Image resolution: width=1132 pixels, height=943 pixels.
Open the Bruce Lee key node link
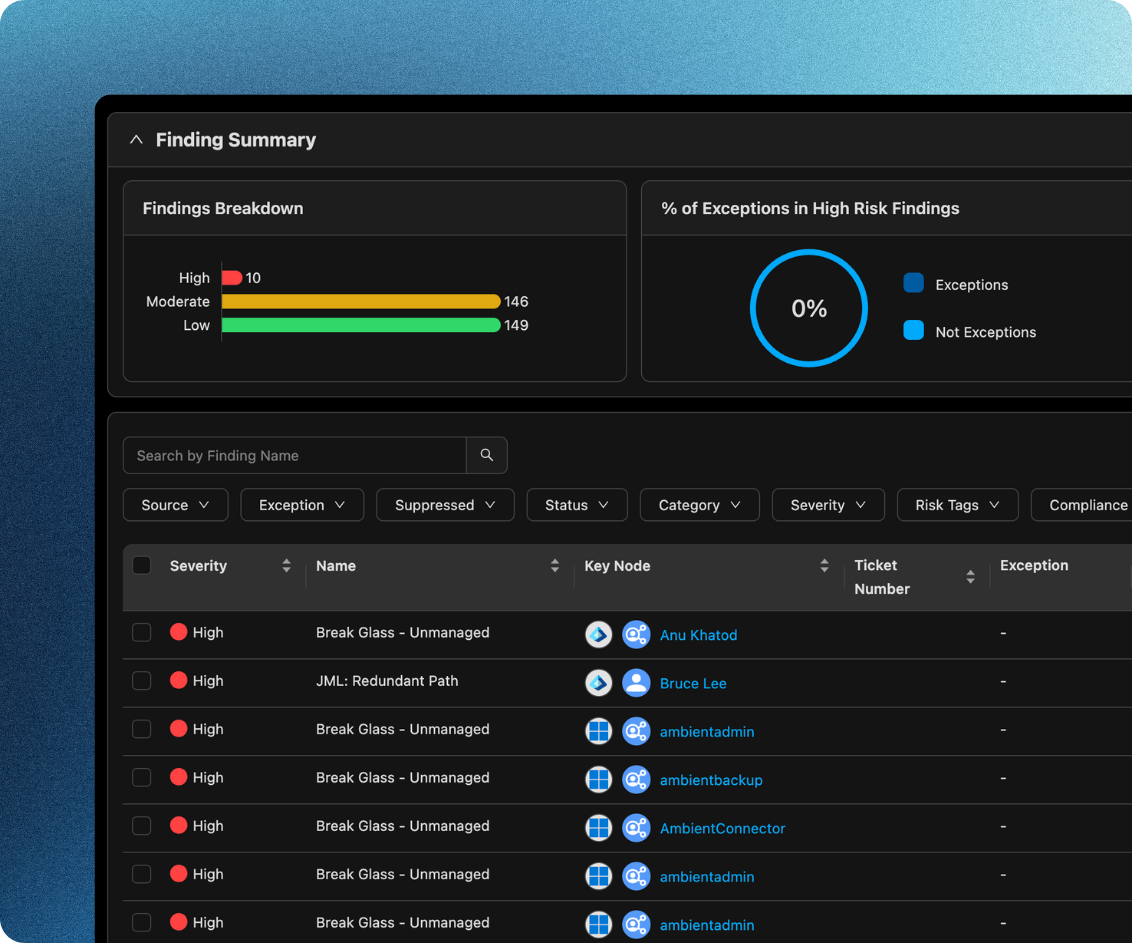[693, 684]
